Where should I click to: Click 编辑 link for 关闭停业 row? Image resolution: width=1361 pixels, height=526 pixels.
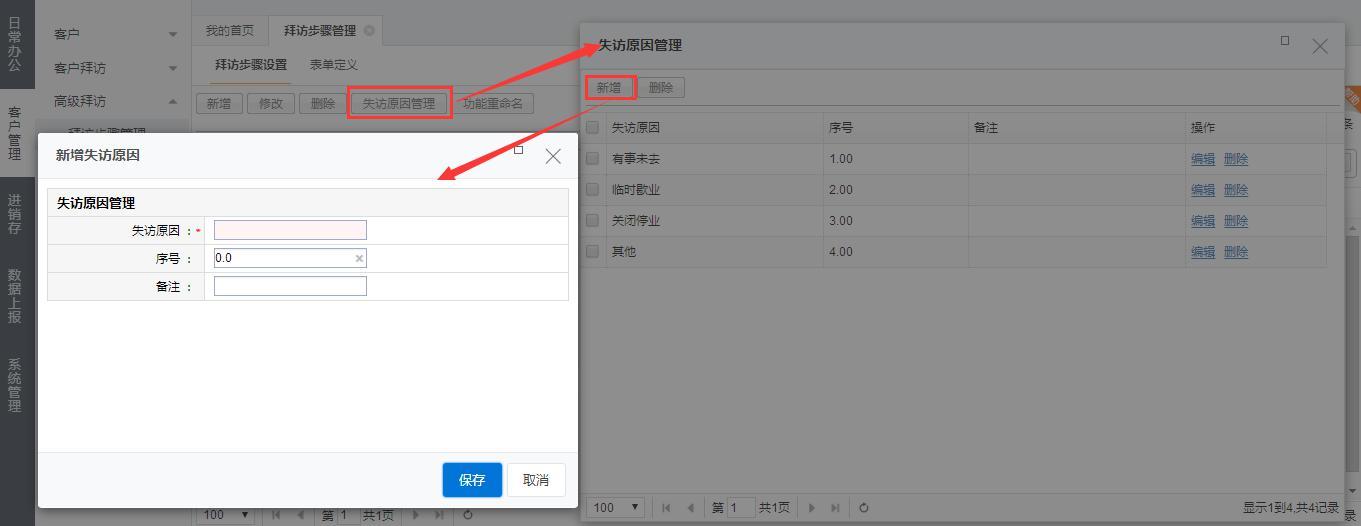coord(1202,221)
